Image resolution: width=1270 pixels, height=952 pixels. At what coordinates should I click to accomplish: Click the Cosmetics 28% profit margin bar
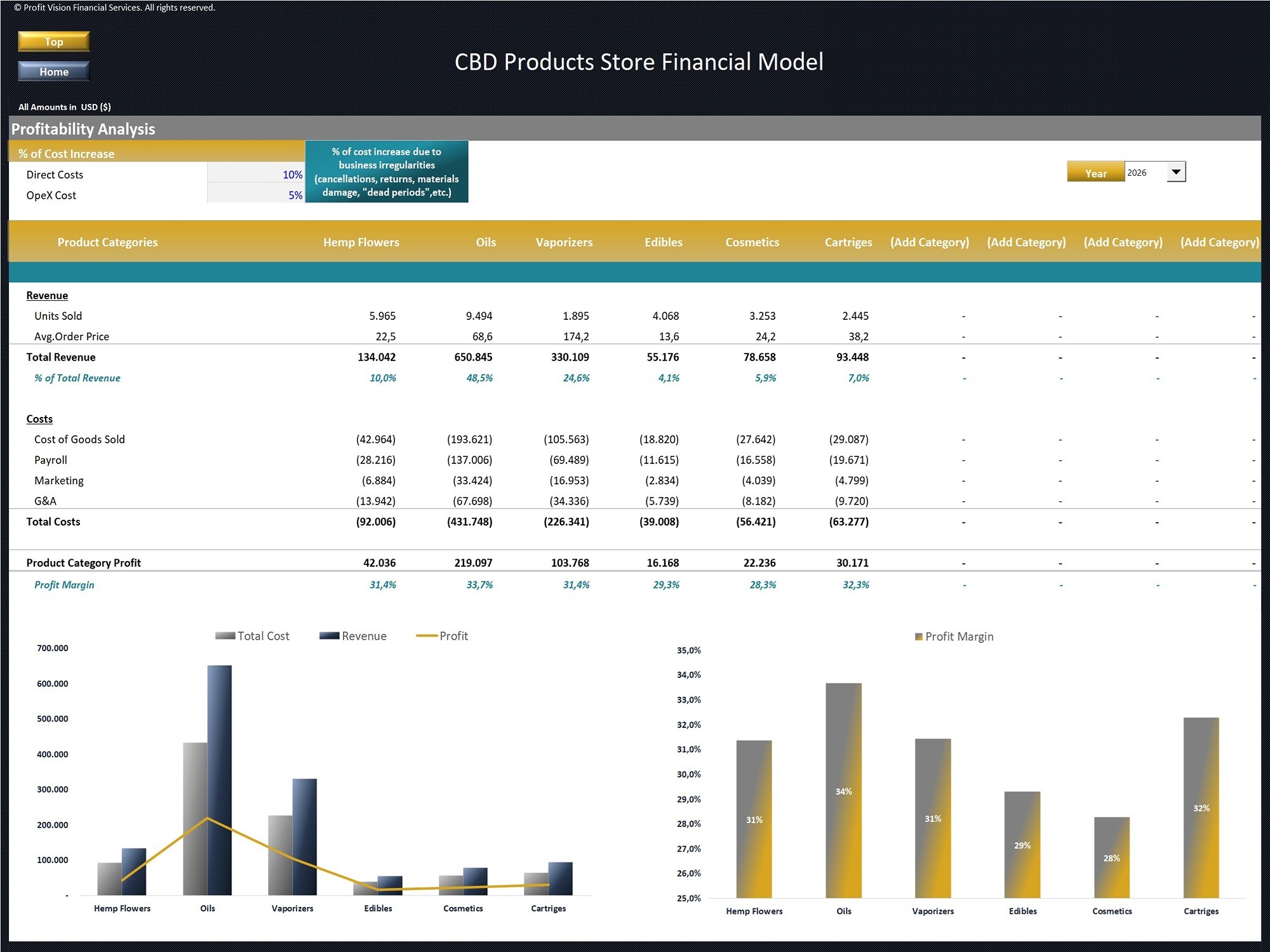pyautogui.click(x=1112, y=857)
